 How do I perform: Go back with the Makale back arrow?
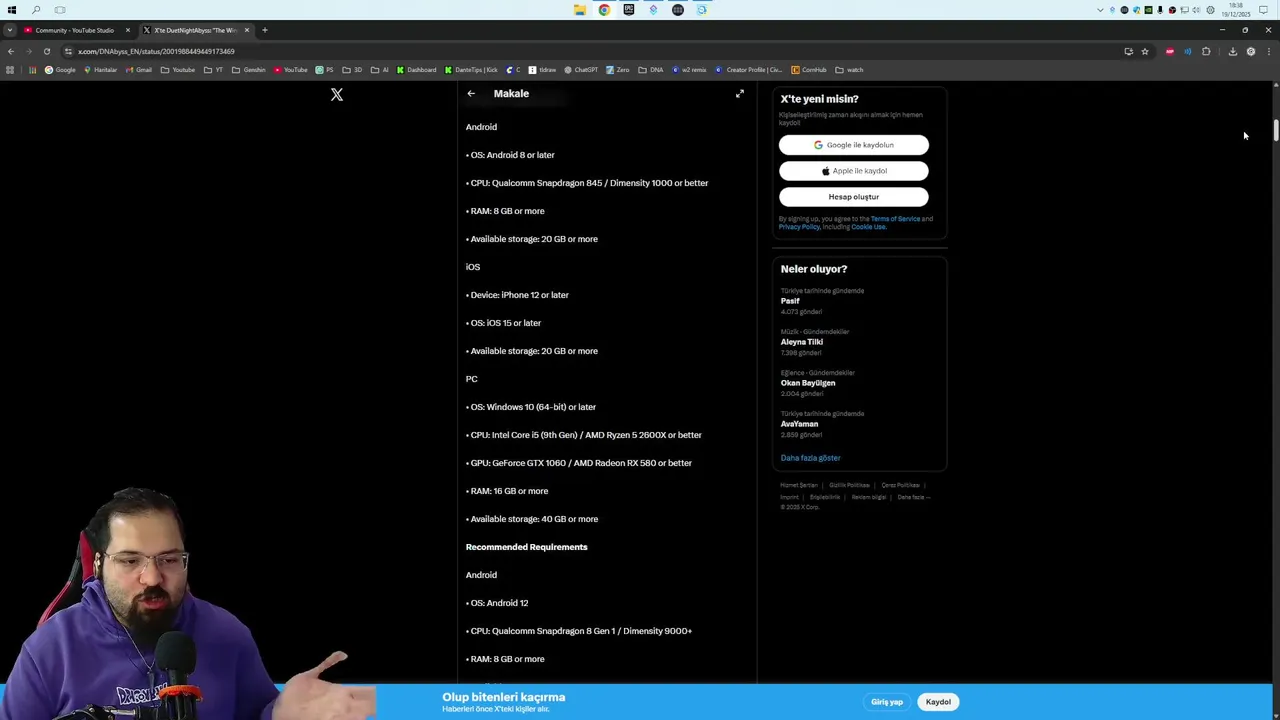tap(471, 94)
